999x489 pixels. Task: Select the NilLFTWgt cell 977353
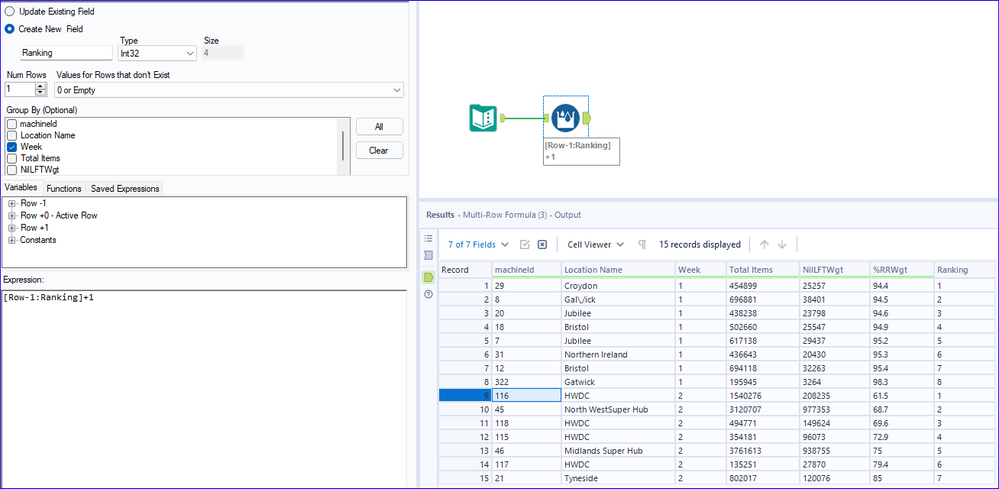point(833,409)
